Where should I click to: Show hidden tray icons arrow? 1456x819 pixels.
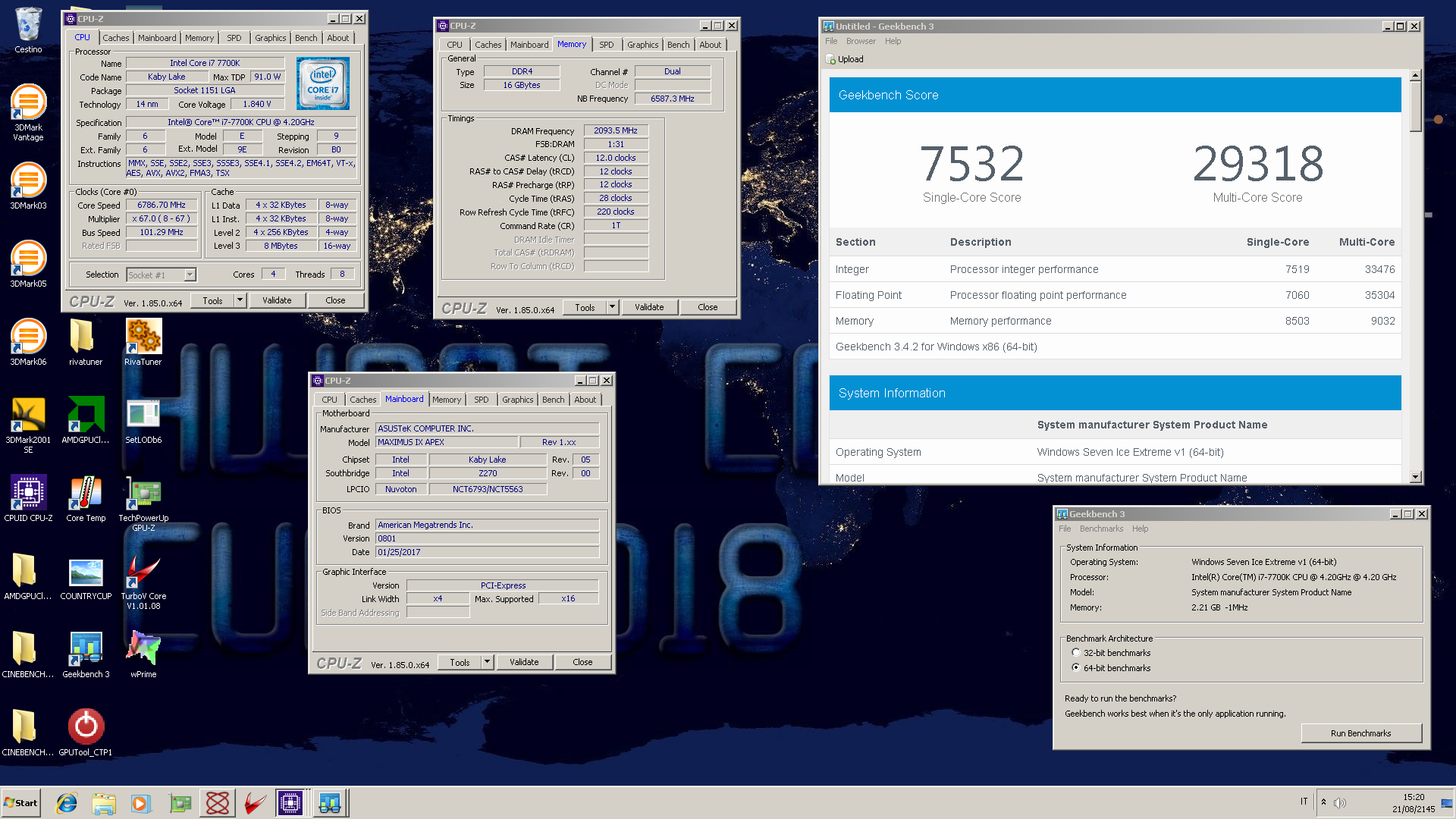pyautogui.click(x=1323, y=802)
